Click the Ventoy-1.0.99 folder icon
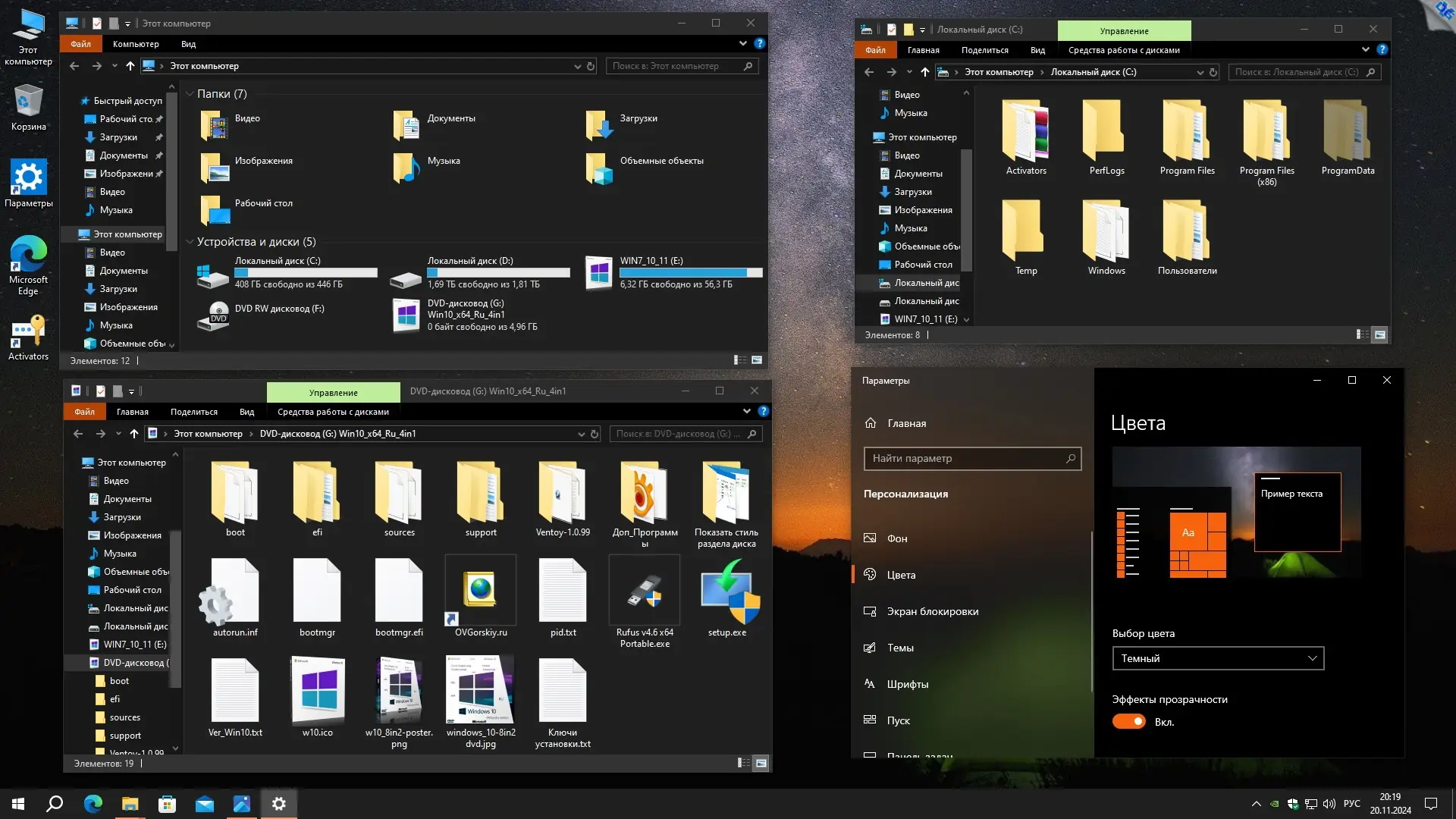This screenshot has height=819, width=1456. (x=563, y=493)
